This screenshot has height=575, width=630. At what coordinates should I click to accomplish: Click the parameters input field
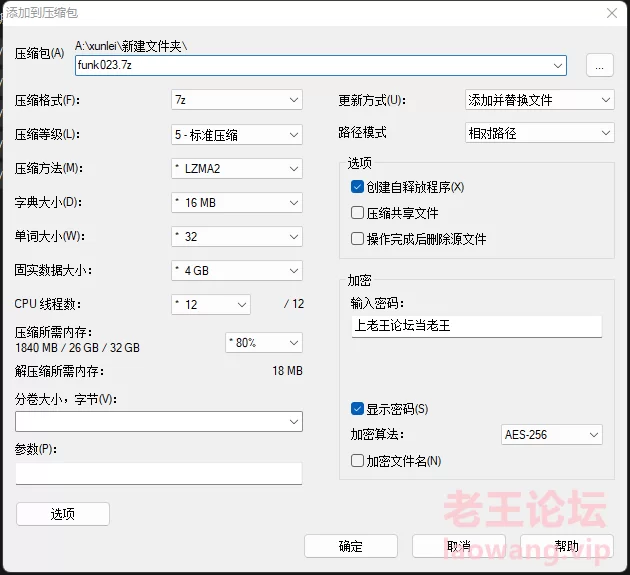pyautogui.click(x=159, y=473)
